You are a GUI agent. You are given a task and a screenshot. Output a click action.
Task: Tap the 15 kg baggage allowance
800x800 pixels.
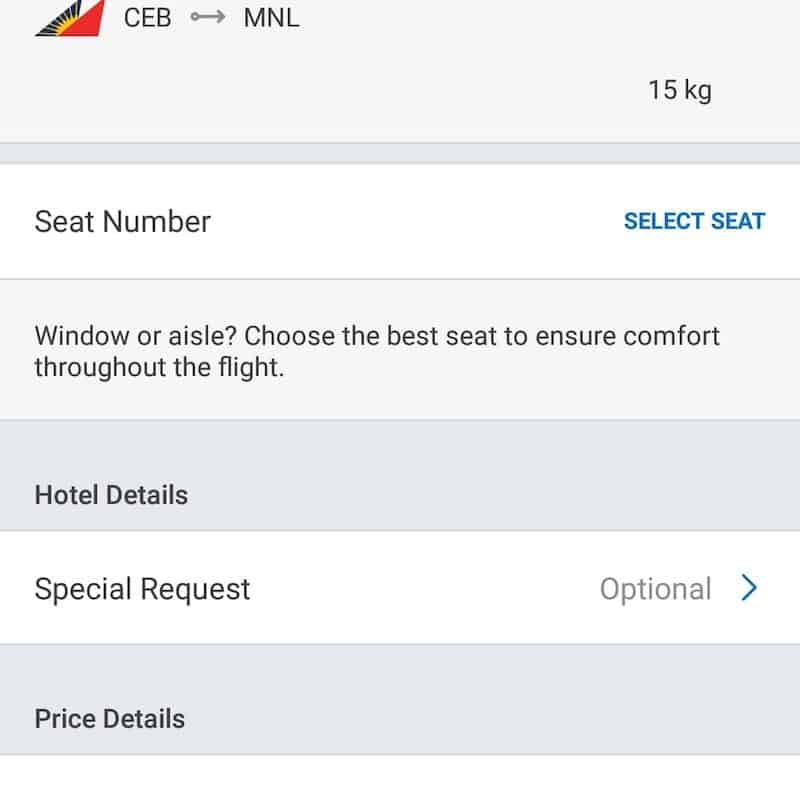[x=679, y=90]
